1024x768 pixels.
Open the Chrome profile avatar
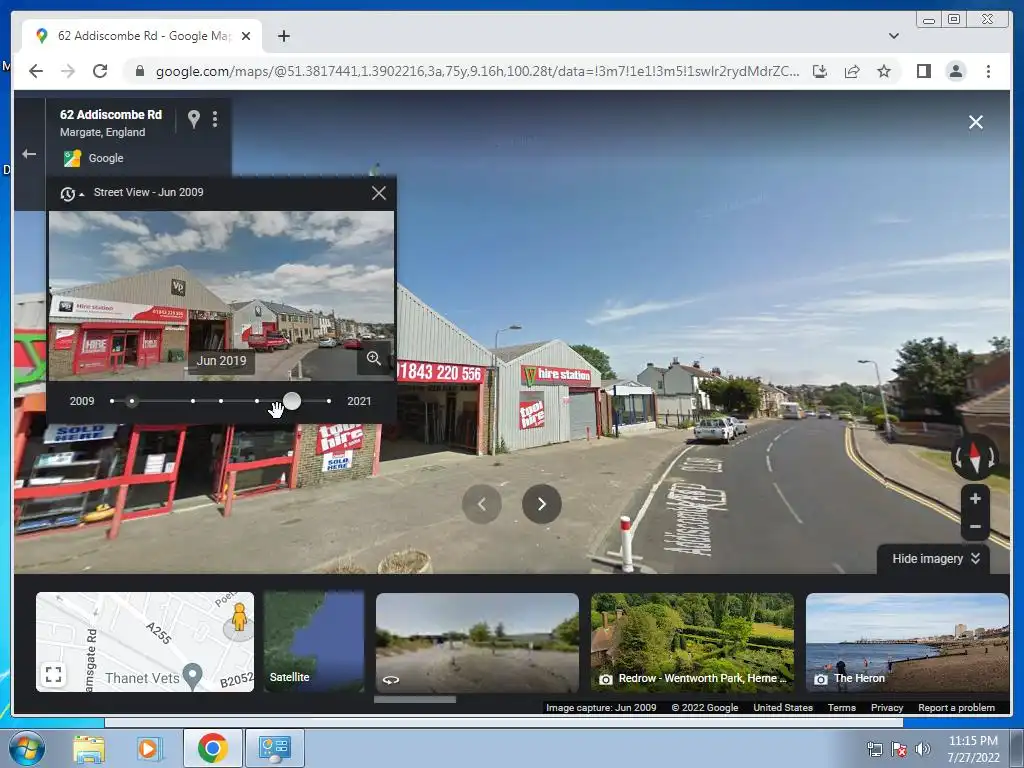point(955,71)
